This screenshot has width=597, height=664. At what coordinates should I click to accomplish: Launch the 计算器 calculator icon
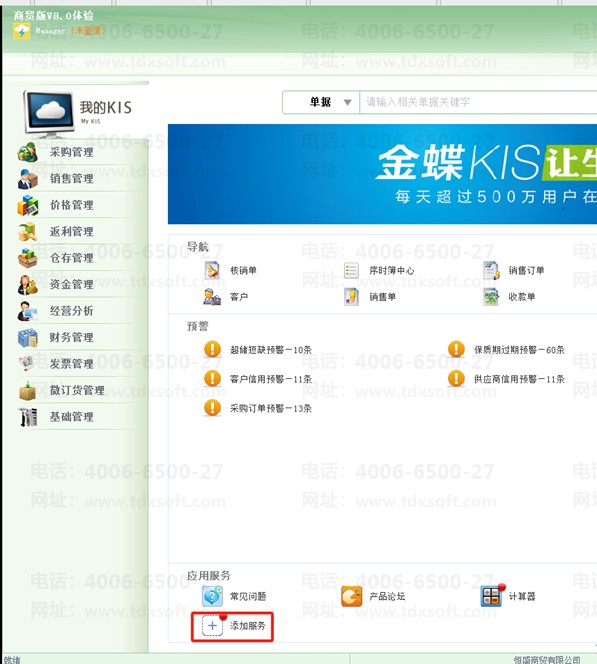(492, 596)
